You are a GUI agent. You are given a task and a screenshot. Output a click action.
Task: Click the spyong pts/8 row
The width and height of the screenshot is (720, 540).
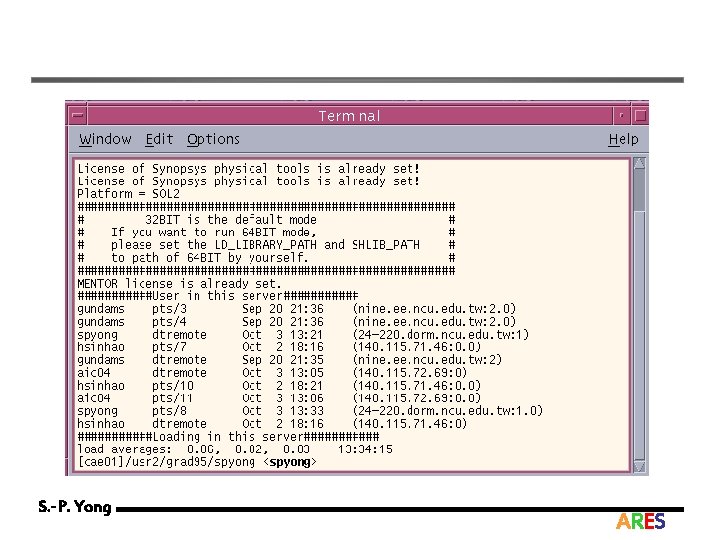click(310, 411)
